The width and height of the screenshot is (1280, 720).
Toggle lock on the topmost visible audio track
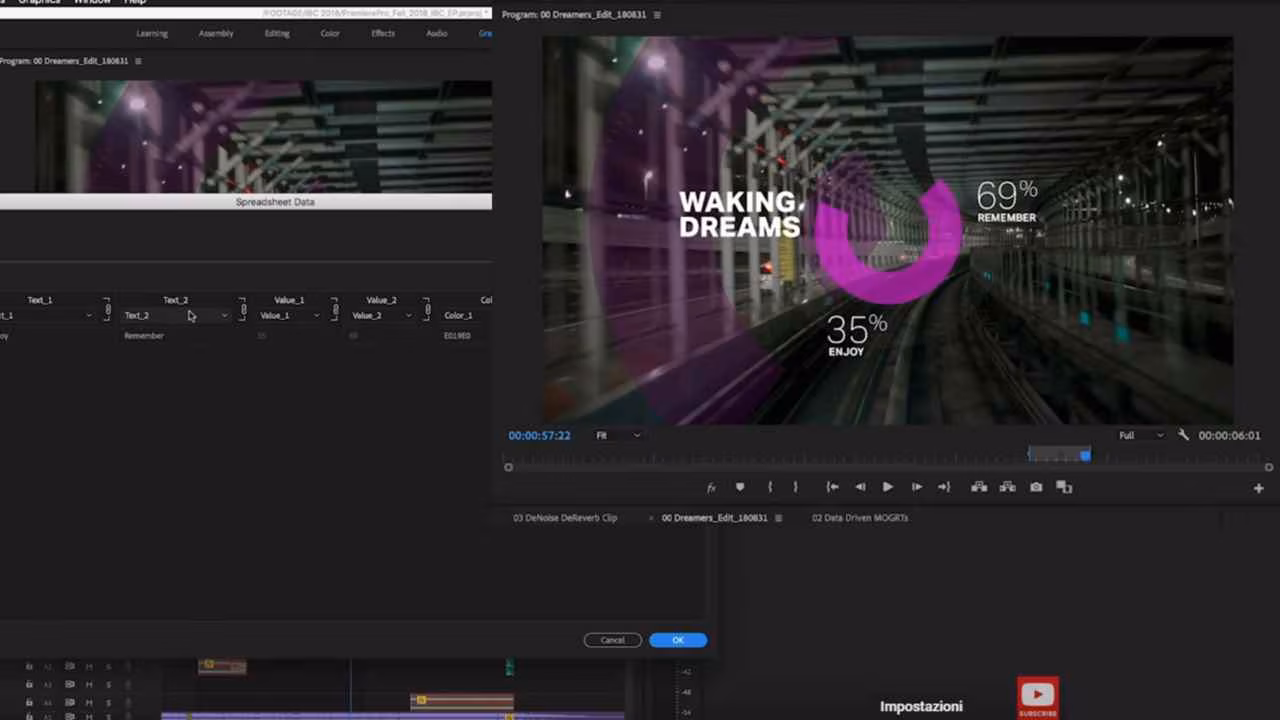click(x=29, y=667)
